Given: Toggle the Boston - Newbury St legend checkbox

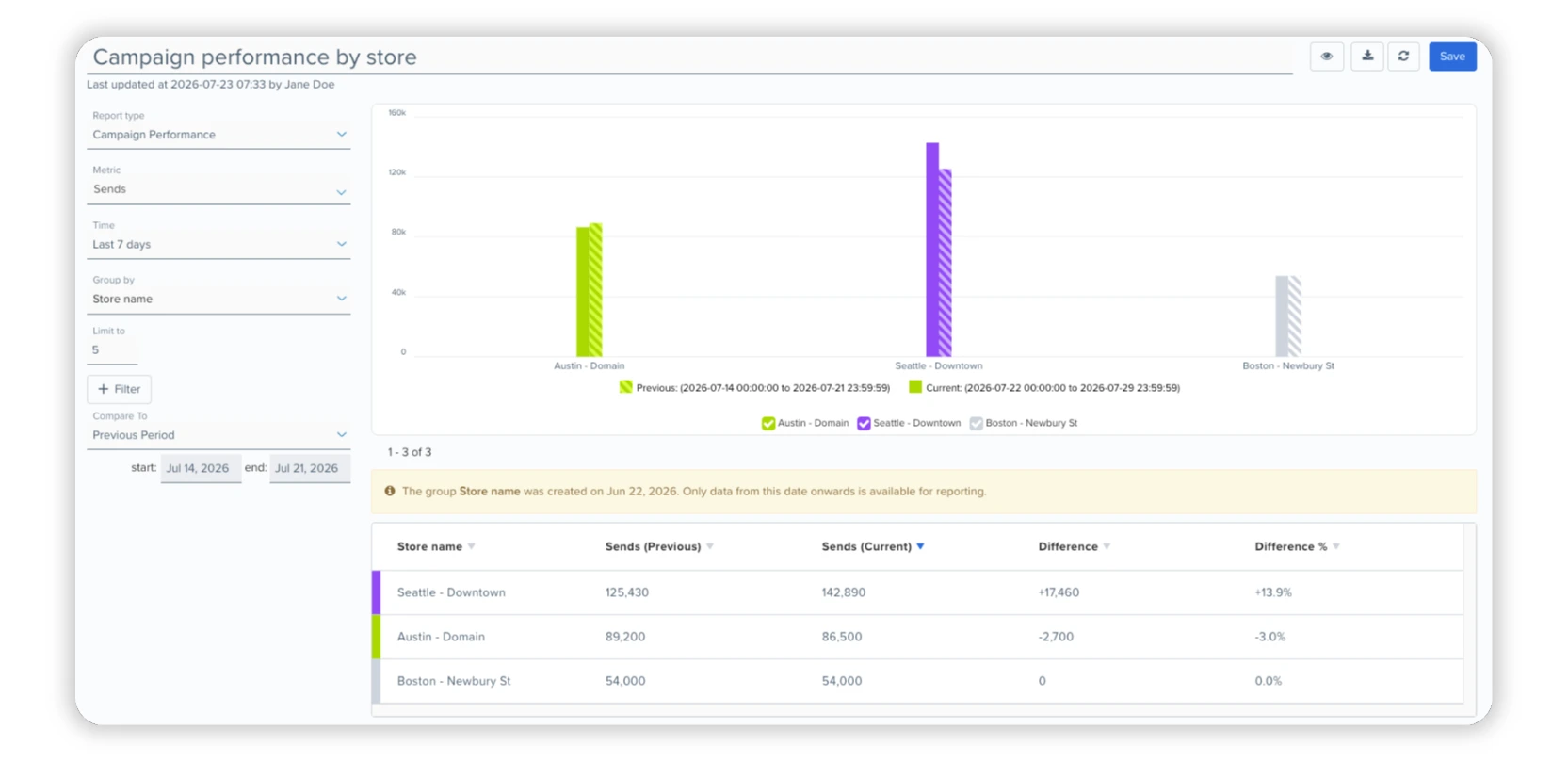Looking at the screenshot, I should (976, 423).
